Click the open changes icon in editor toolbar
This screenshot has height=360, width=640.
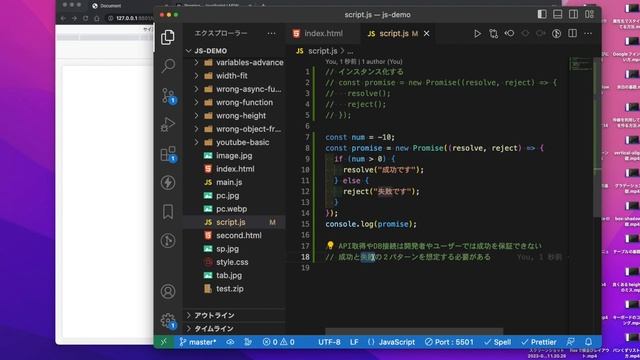(x=493, y=33)
